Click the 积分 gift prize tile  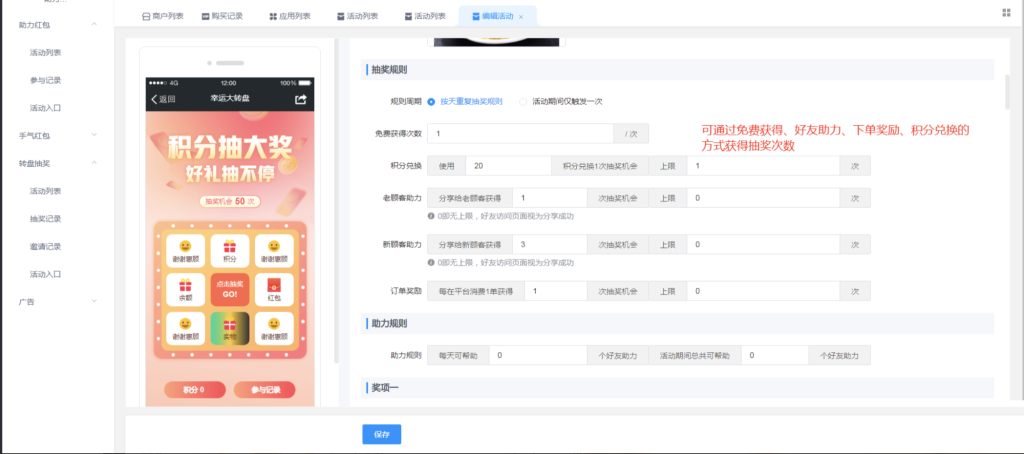tap(229, 251)
